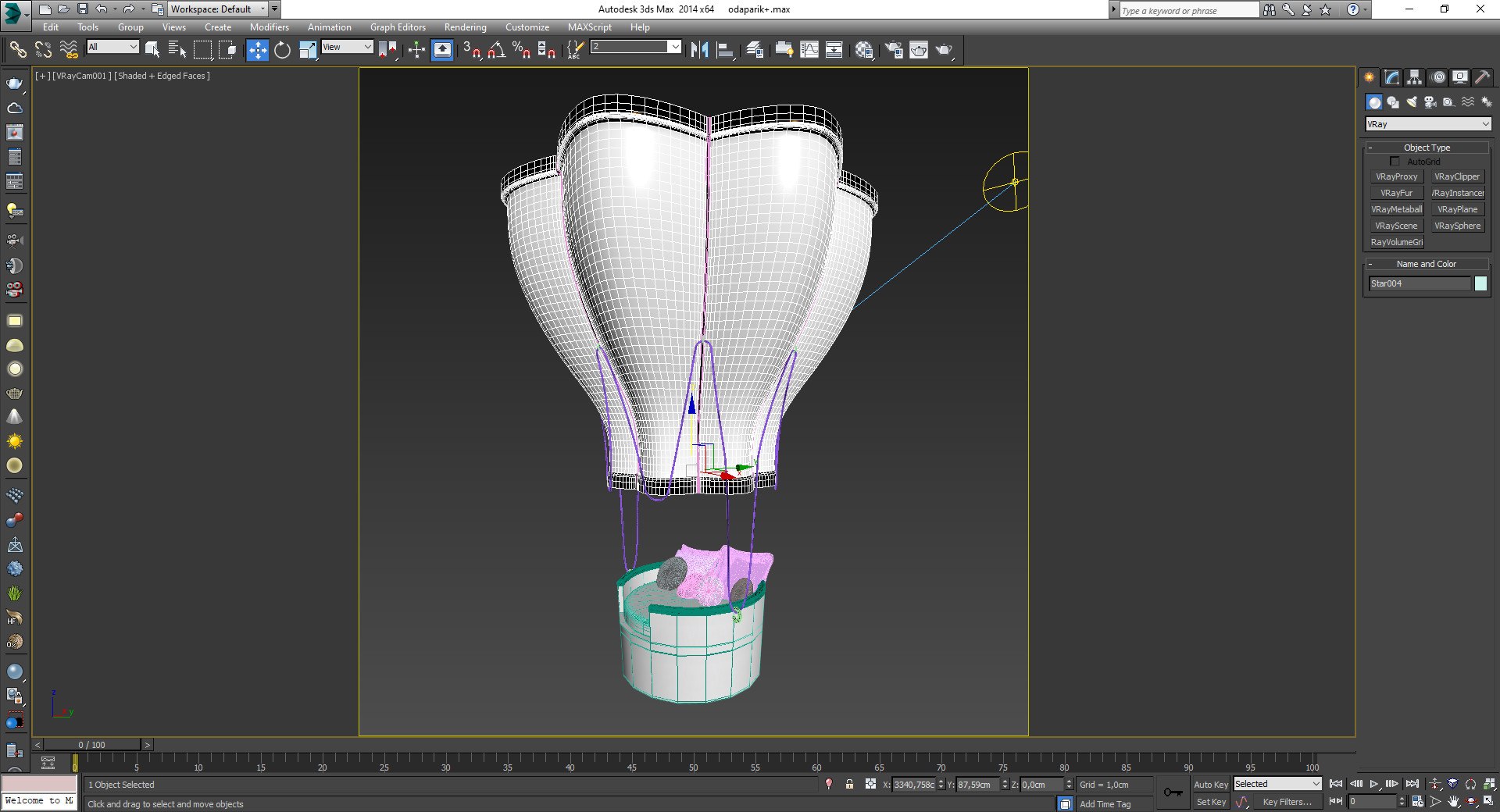The width and height of the screenshot is (1500, 812).
Task: Open the Material Editor icon
Action: click(863, 50)
